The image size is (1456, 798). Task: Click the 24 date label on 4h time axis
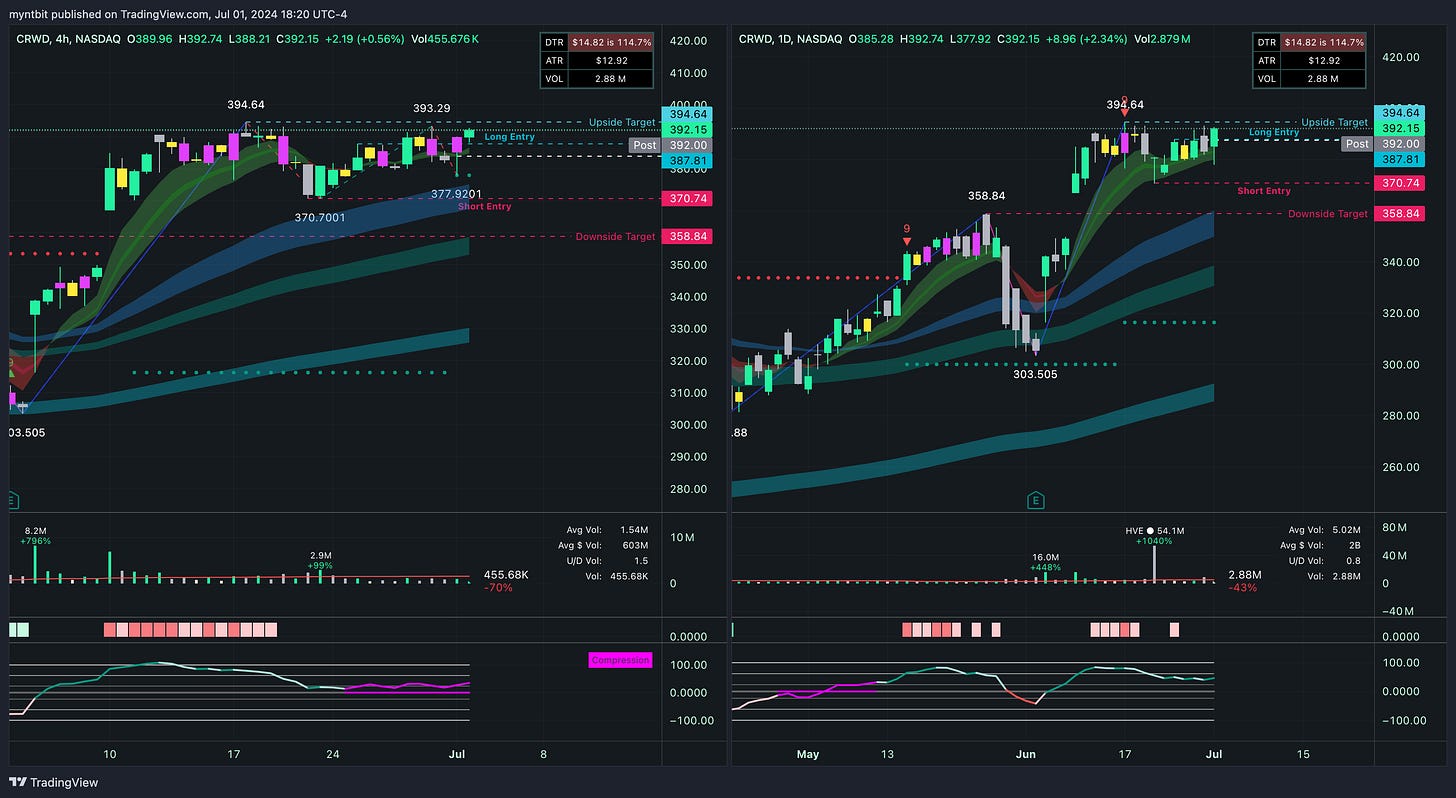[x=335, y=753]
